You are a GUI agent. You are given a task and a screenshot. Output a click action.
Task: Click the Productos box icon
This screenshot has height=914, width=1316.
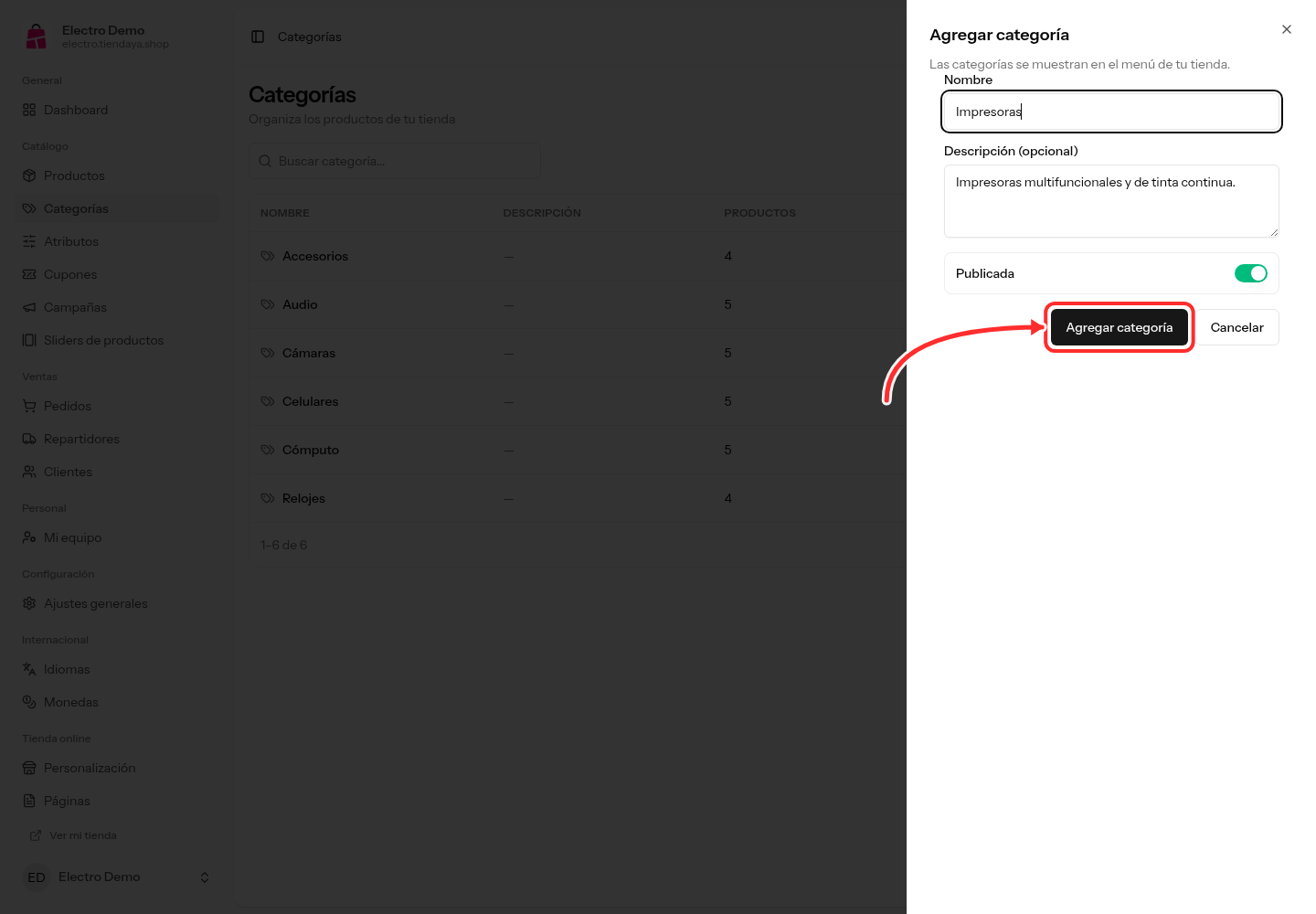29,175
